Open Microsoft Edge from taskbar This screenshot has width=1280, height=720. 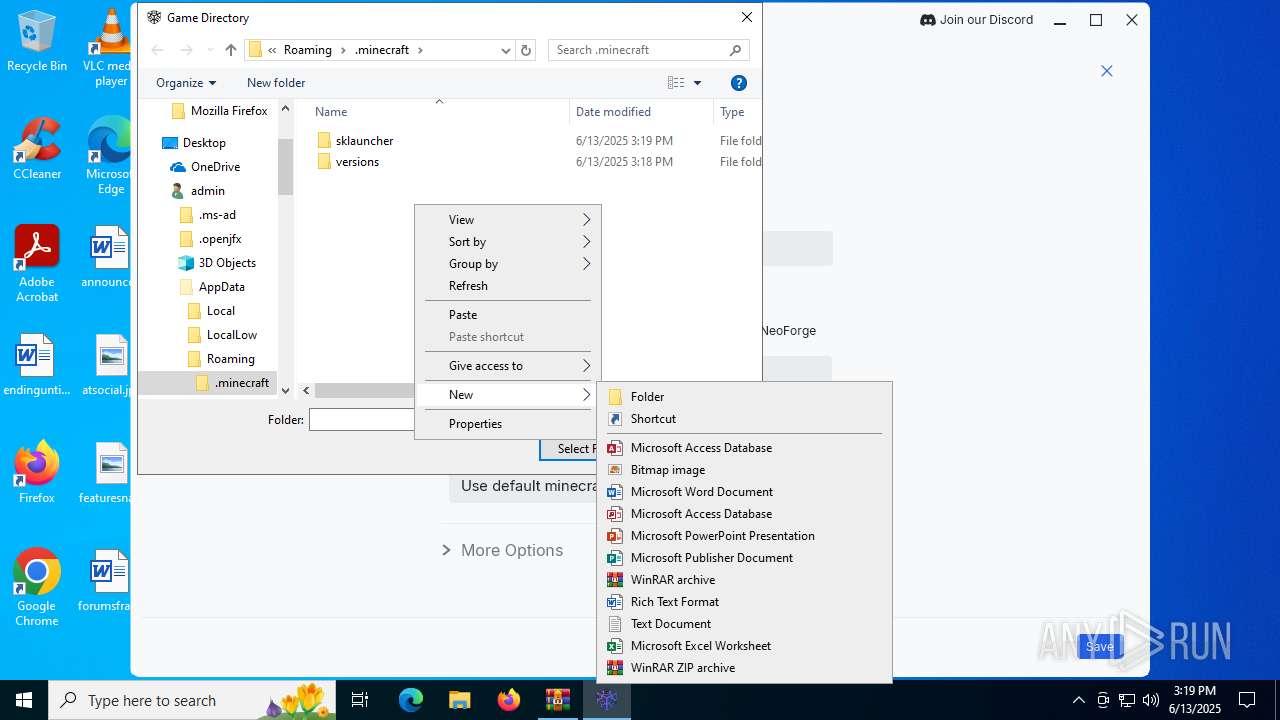pyautogui.click(x=411, y=700)
